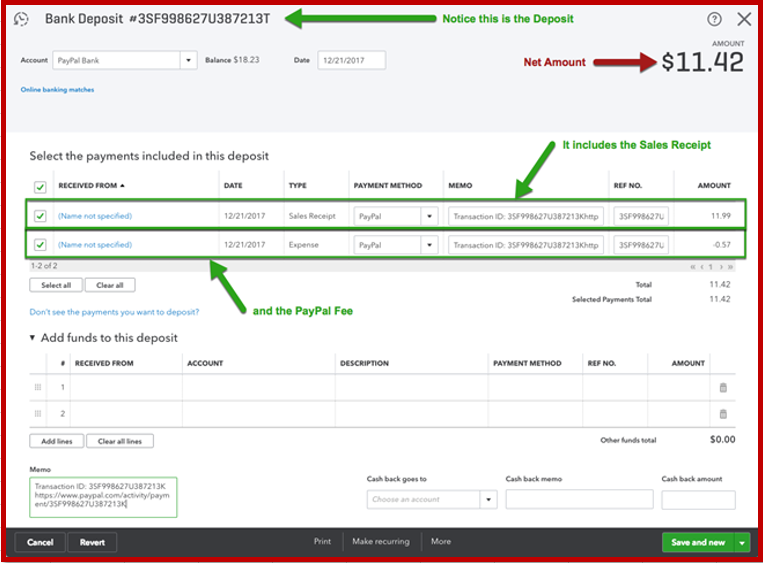This screenshot has width=763, height=563.
Task: Open the help question mark icon
Action: click(714, 19)
